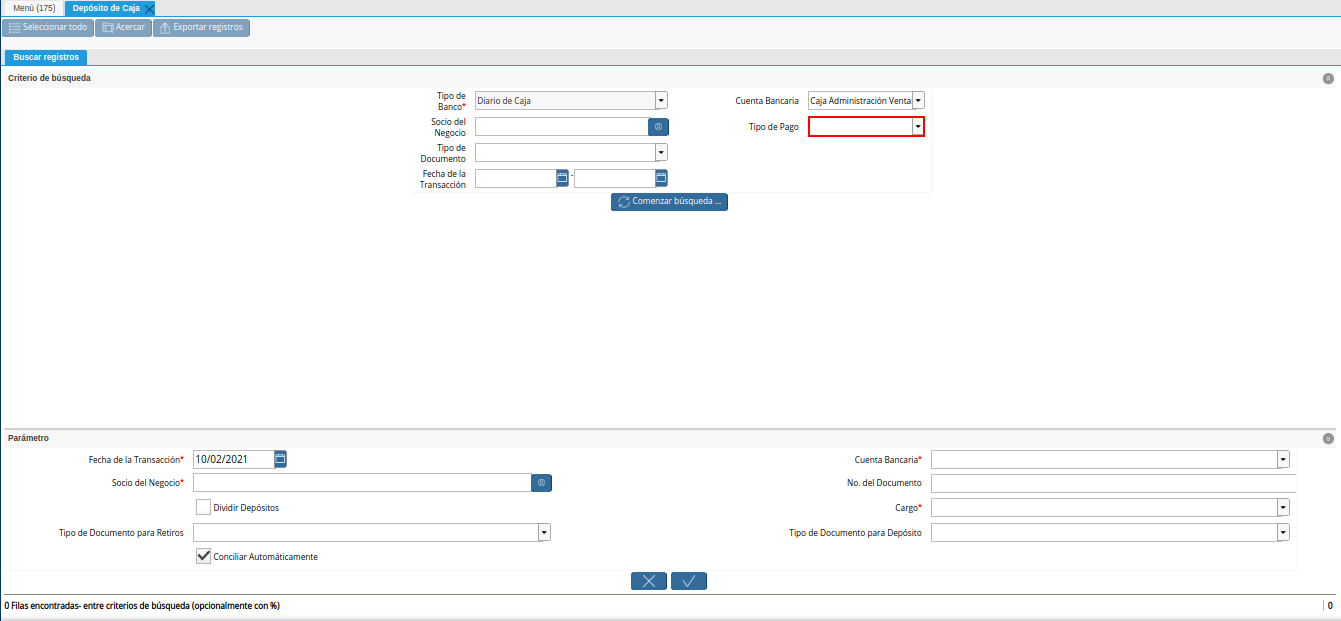1341x621 pixels.
Task: Open Tipo de Documento para Retiros dropdown
Action: (x=544, y=532)
